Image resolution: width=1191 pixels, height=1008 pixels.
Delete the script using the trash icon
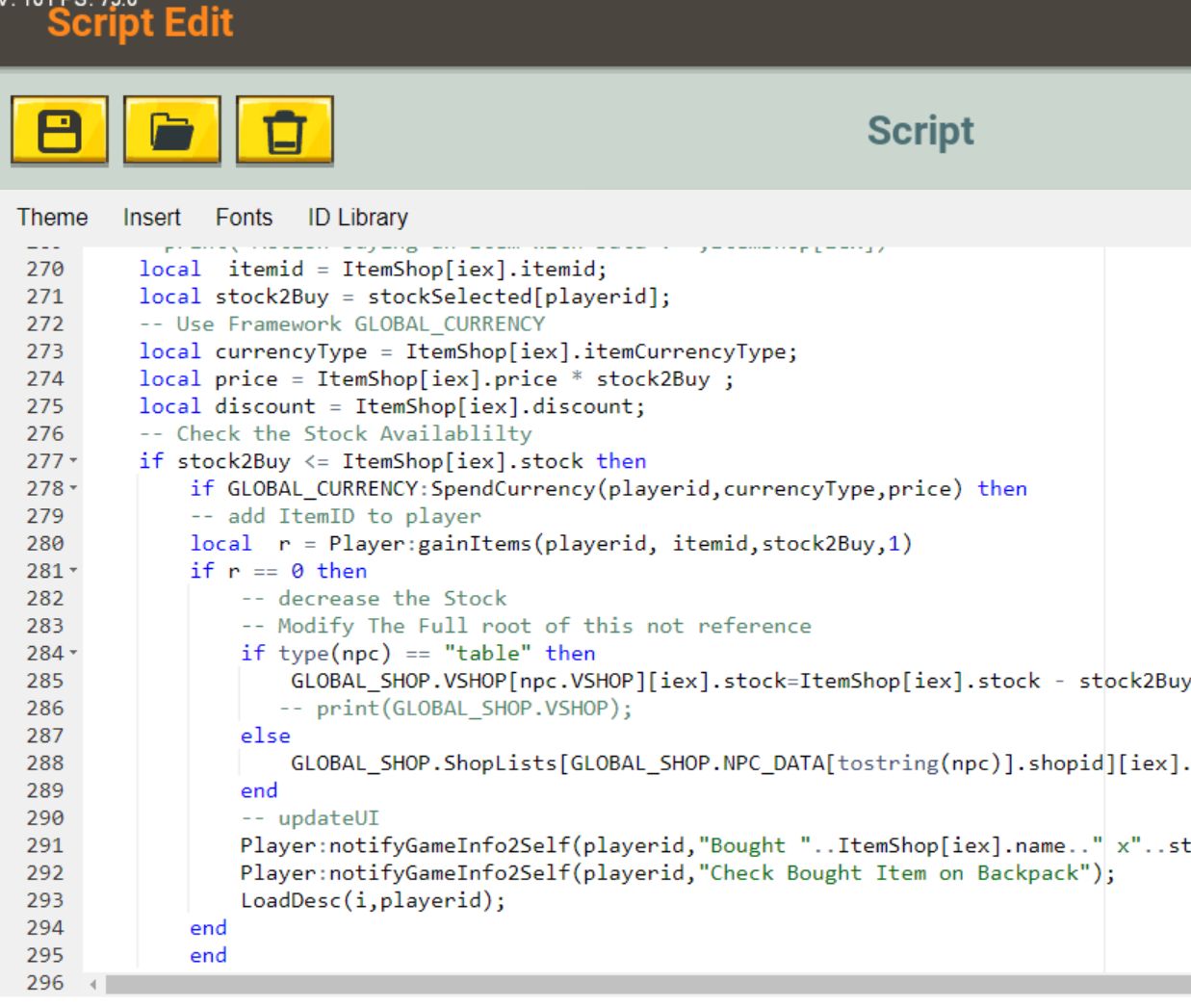(x=285, y=131)
